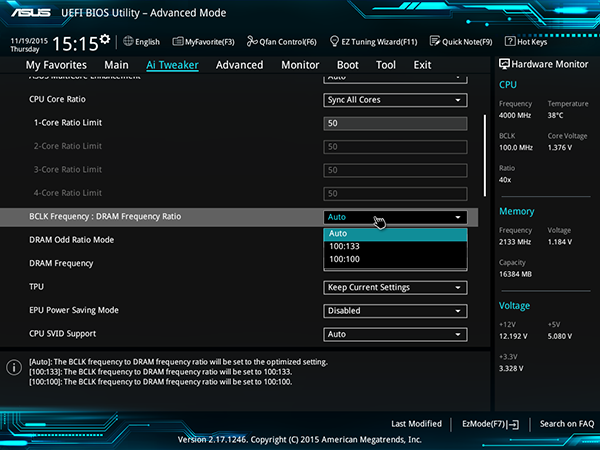Viewport: 600px width, 450px height.
Task: Choose 100:100 ratio option
Action: click(395, 259)
